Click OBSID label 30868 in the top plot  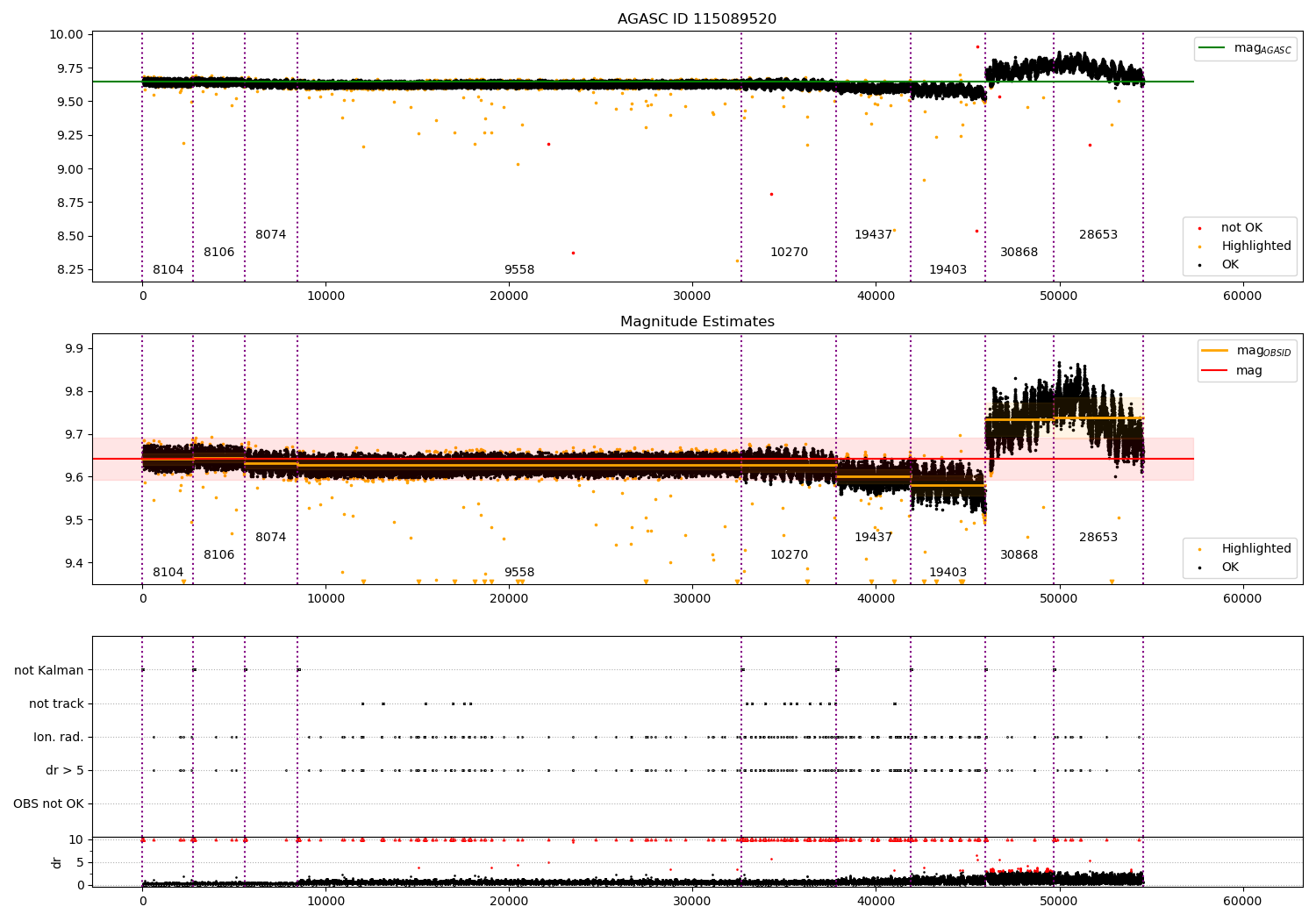coord(1019,253)
